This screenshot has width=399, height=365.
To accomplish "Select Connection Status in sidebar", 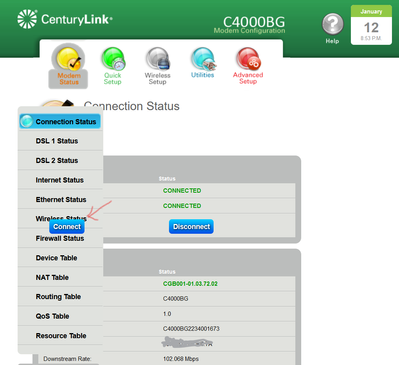I will pos(60,122).
